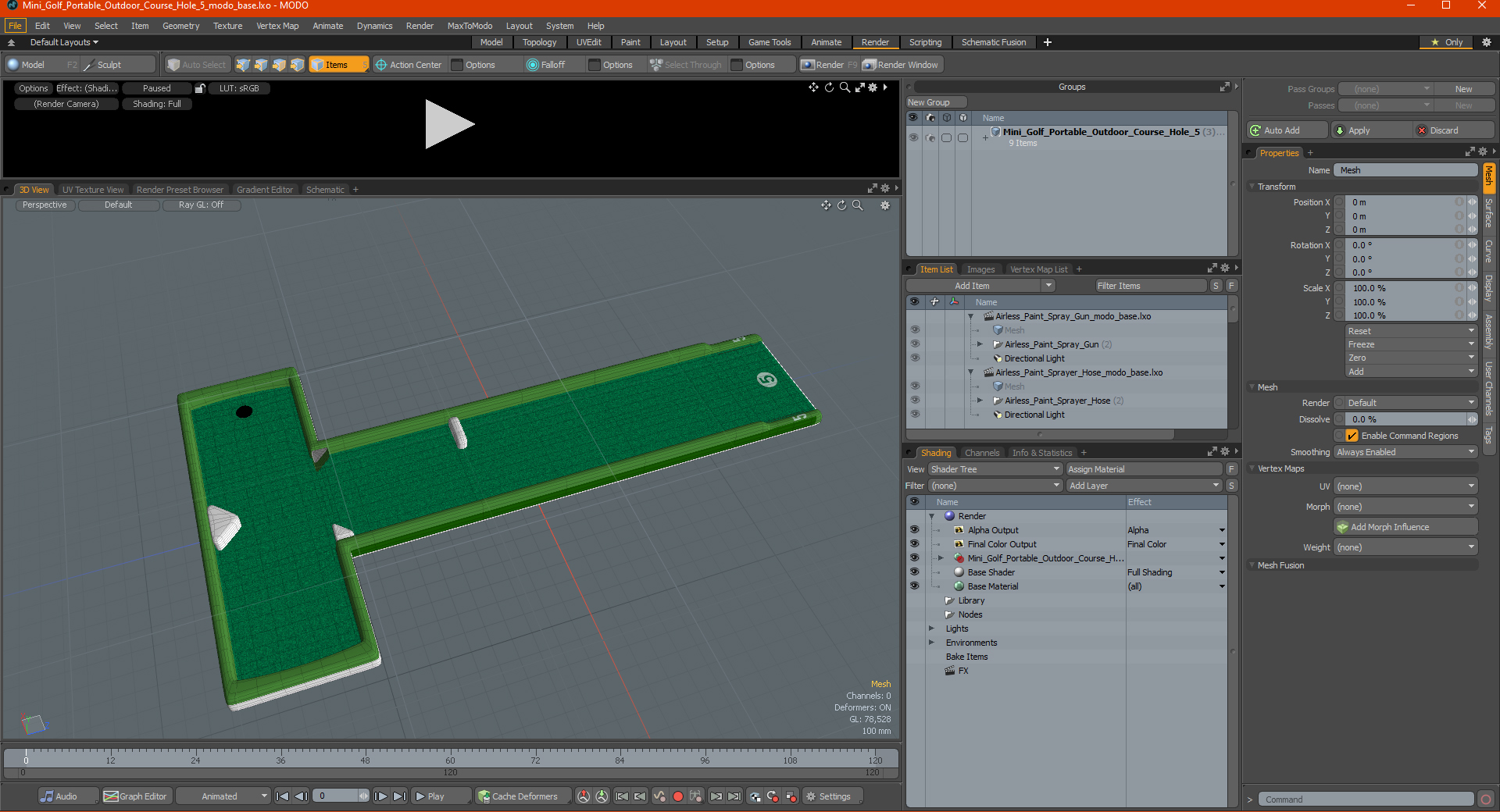Viewport: 1500px width, 812px height.
Task: Toggle visibility of Base Material
Action: (x=914, y=586)
